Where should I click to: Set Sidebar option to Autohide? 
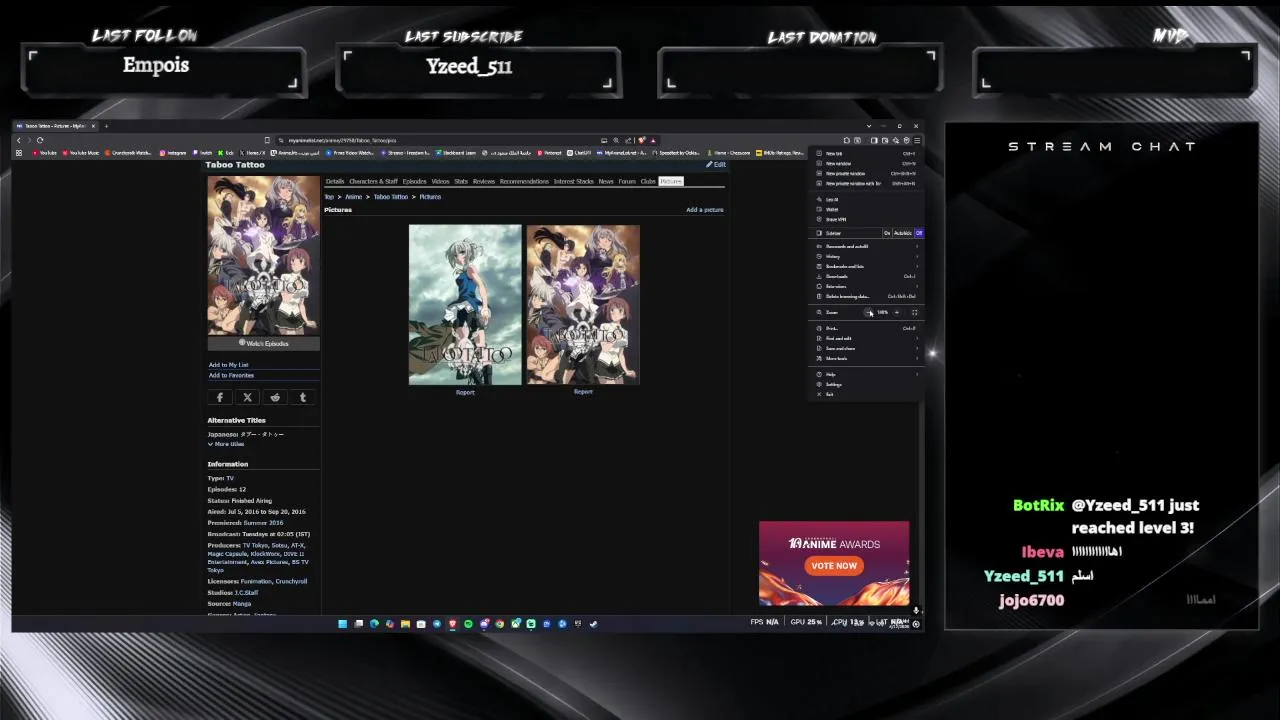(902, 233)
